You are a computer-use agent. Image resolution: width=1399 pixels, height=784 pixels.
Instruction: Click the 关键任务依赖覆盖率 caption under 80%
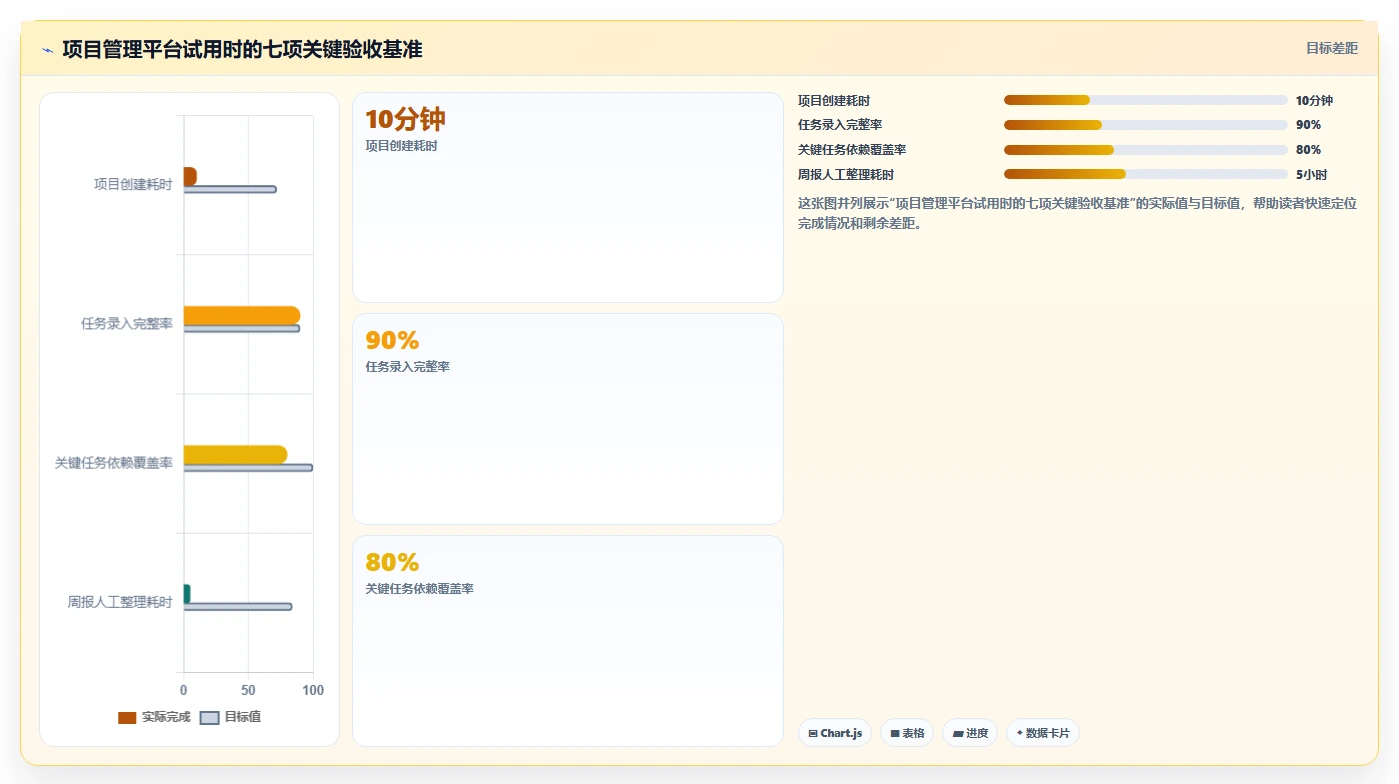419,589
